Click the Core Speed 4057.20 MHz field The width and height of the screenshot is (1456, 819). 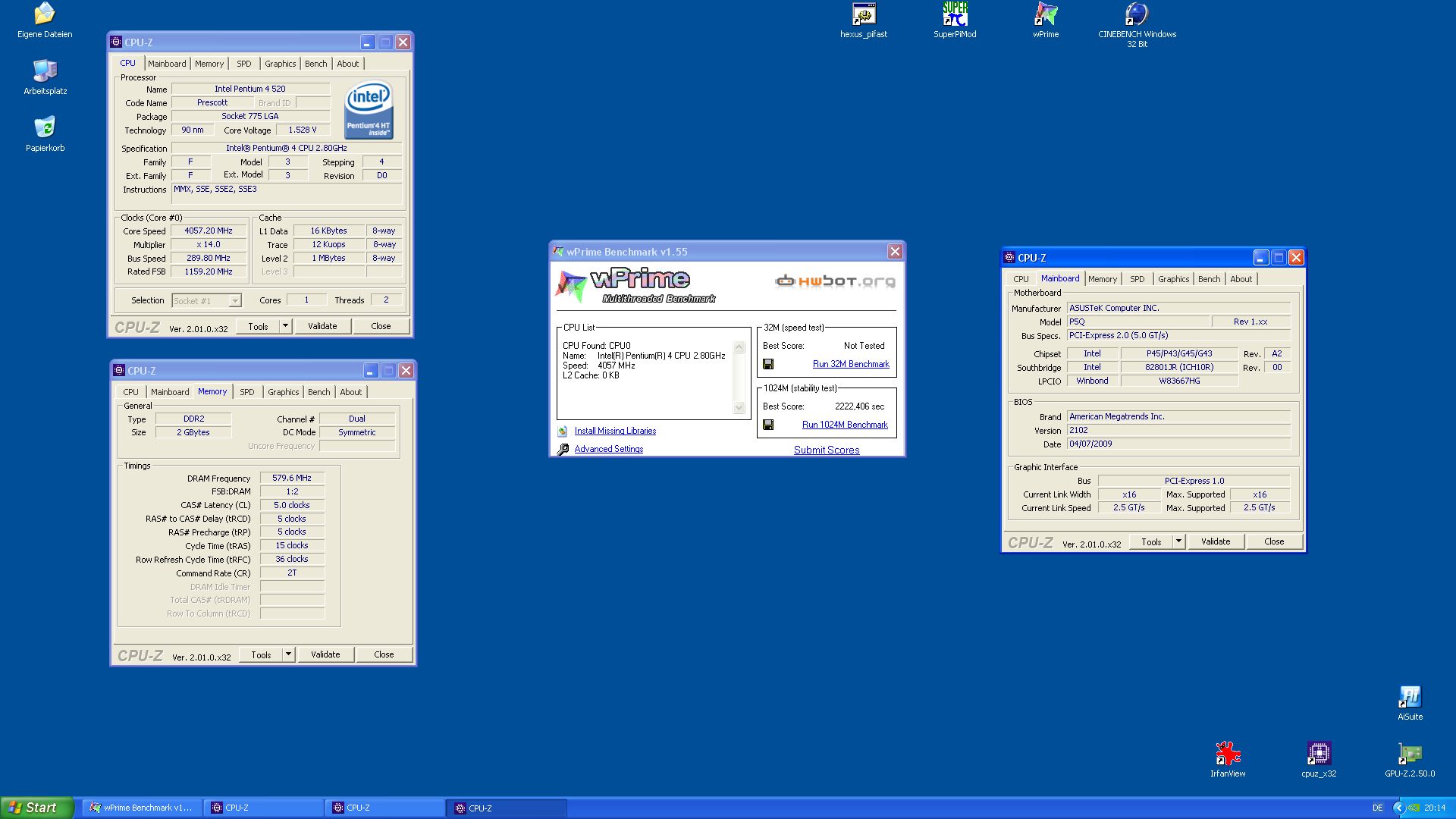pyautogui.click(x=209, y=231)
